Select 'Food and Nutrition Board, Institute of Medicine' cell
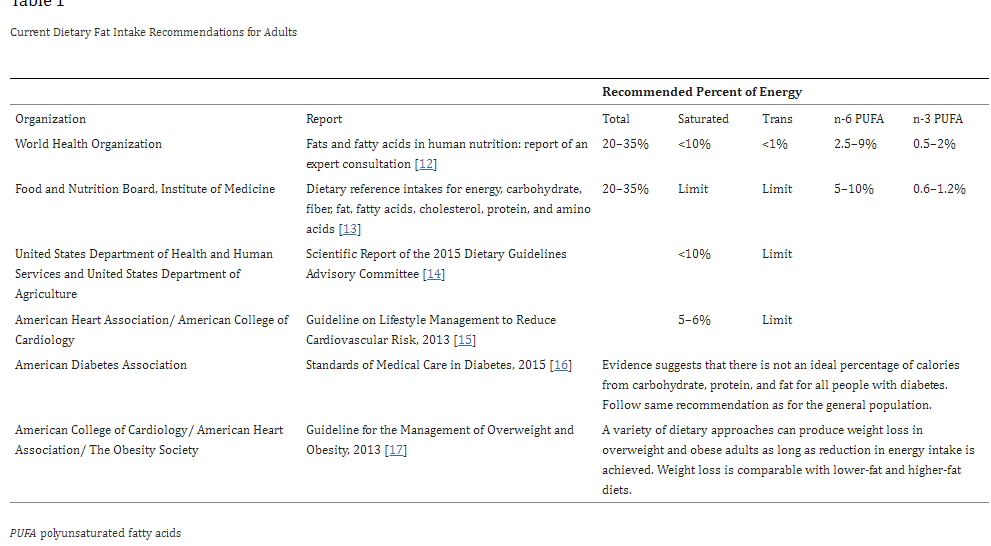This screenshot has height=546, width=991. pos(145,189)
